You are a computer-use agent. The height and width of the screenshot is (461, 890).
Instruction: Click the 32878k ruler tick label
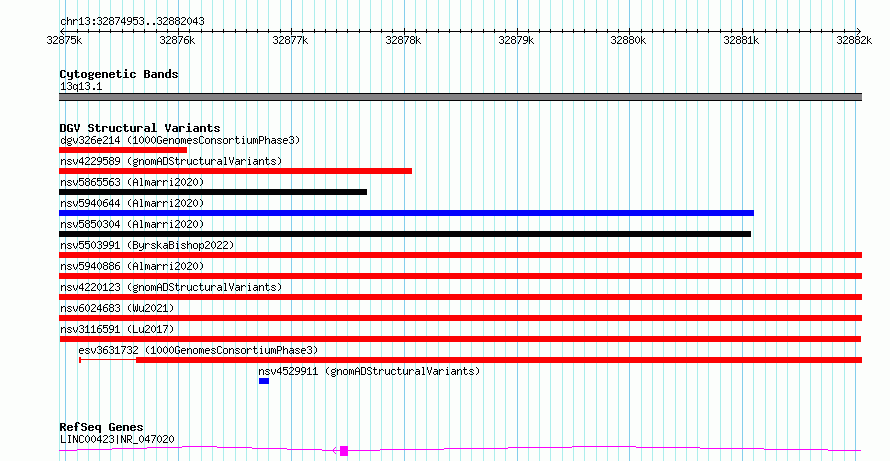[x=403, y=40]
